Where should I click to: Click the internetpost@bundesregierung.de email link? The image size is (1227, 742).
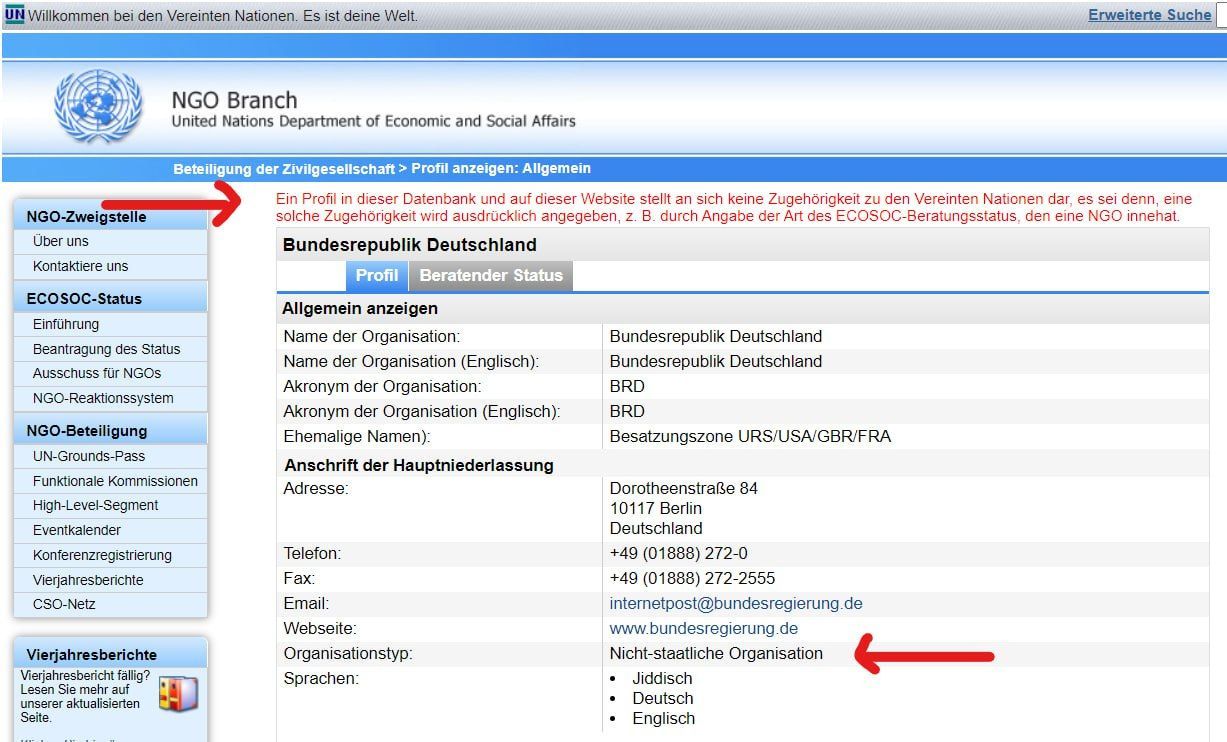736,603
